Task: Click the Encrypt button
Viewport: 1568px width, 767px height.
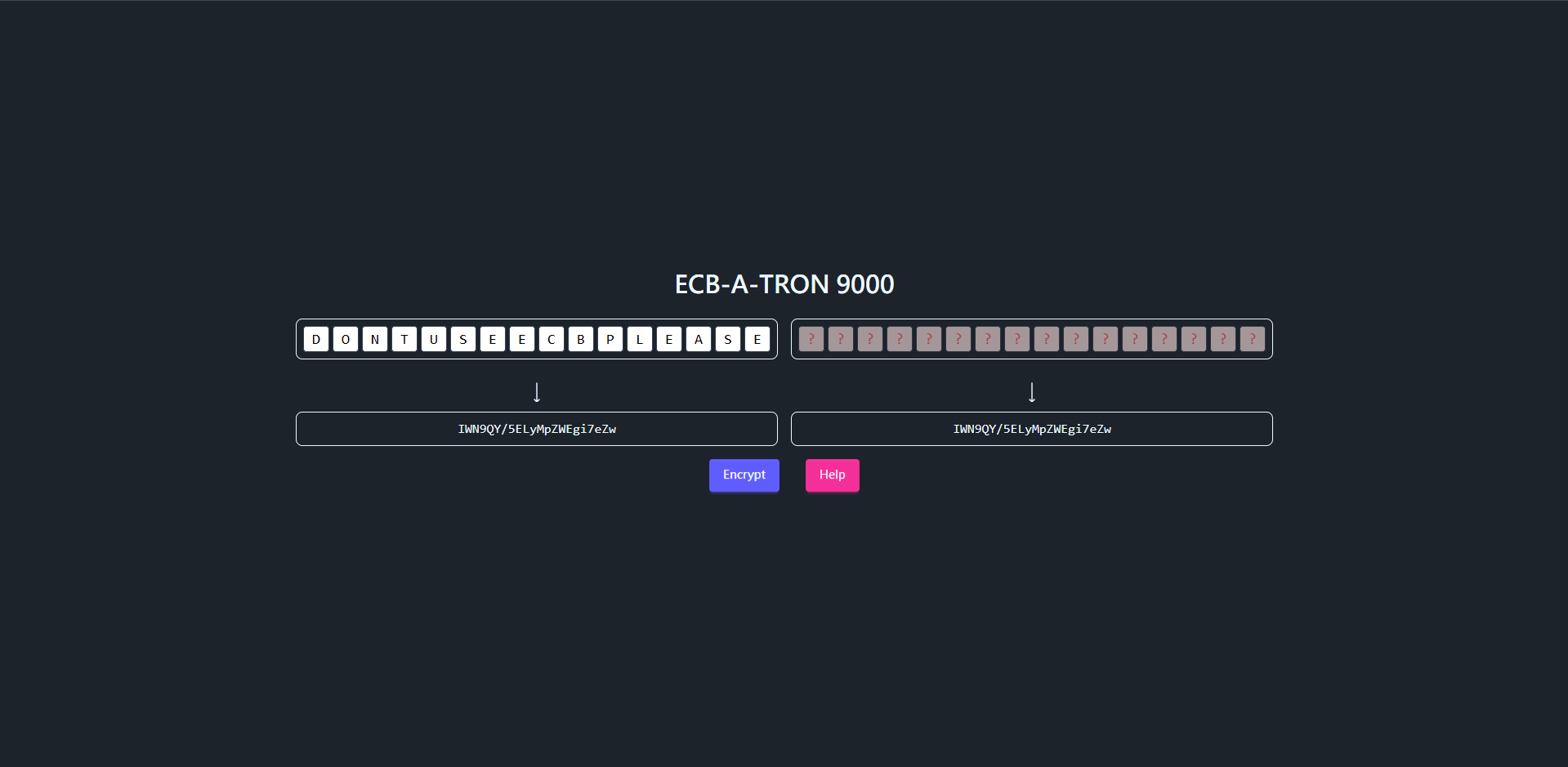Action: tap(744, 475)
